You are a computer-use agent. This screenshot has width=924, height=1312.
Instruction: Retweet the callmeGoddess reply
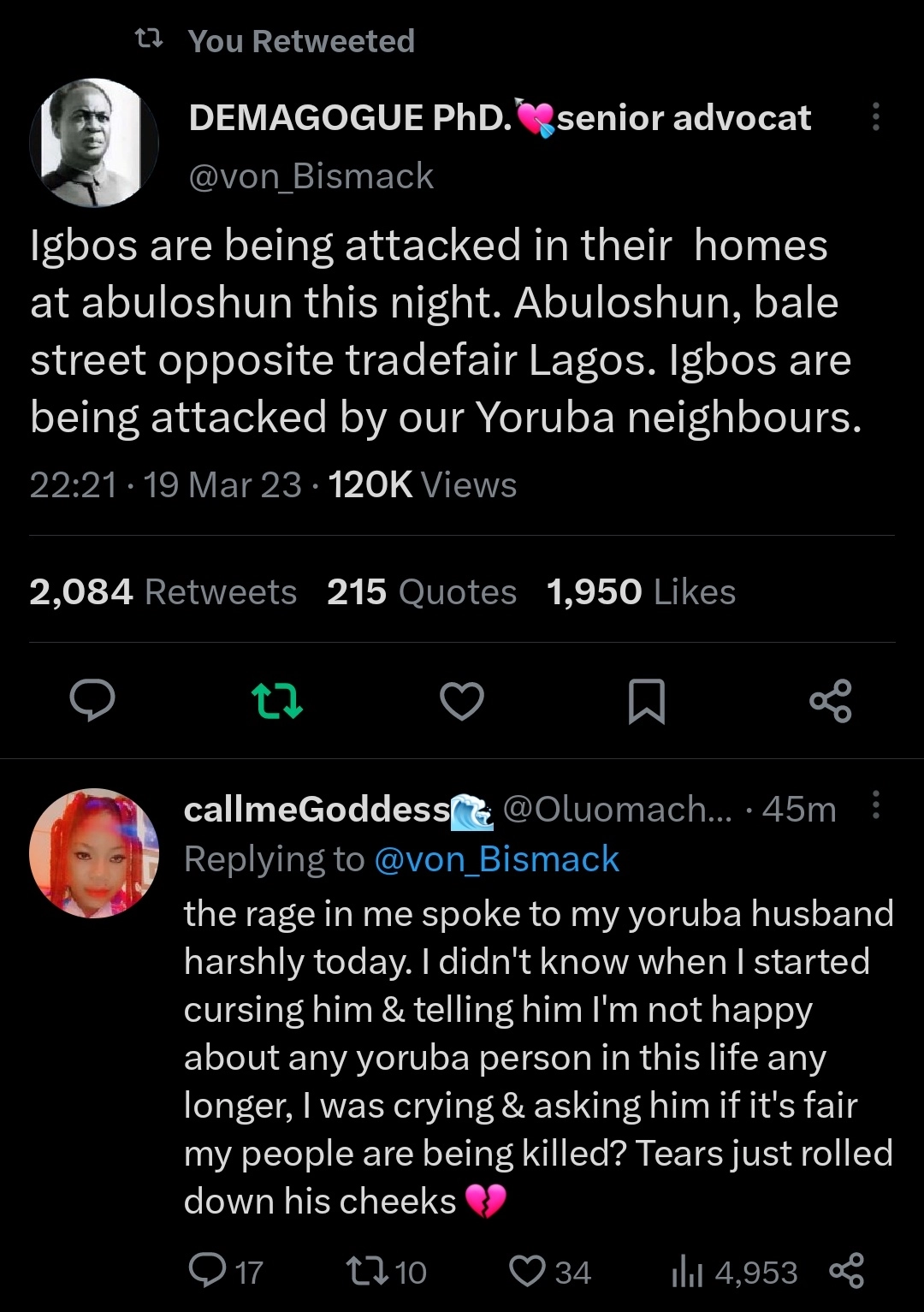pos(386,1272)
